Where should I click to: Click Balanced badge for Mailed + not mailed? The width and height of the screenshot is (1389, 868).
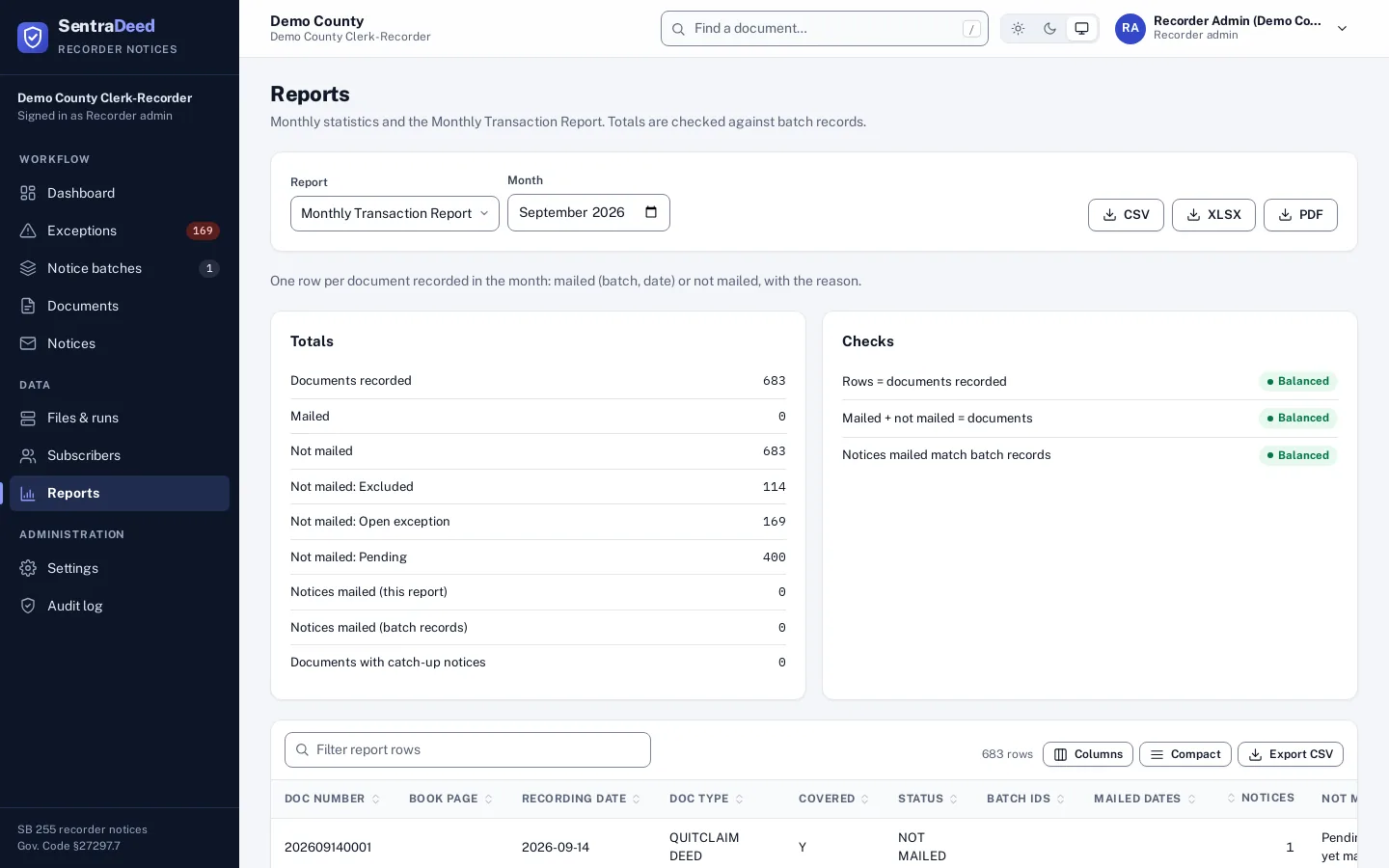[1298, 419]
